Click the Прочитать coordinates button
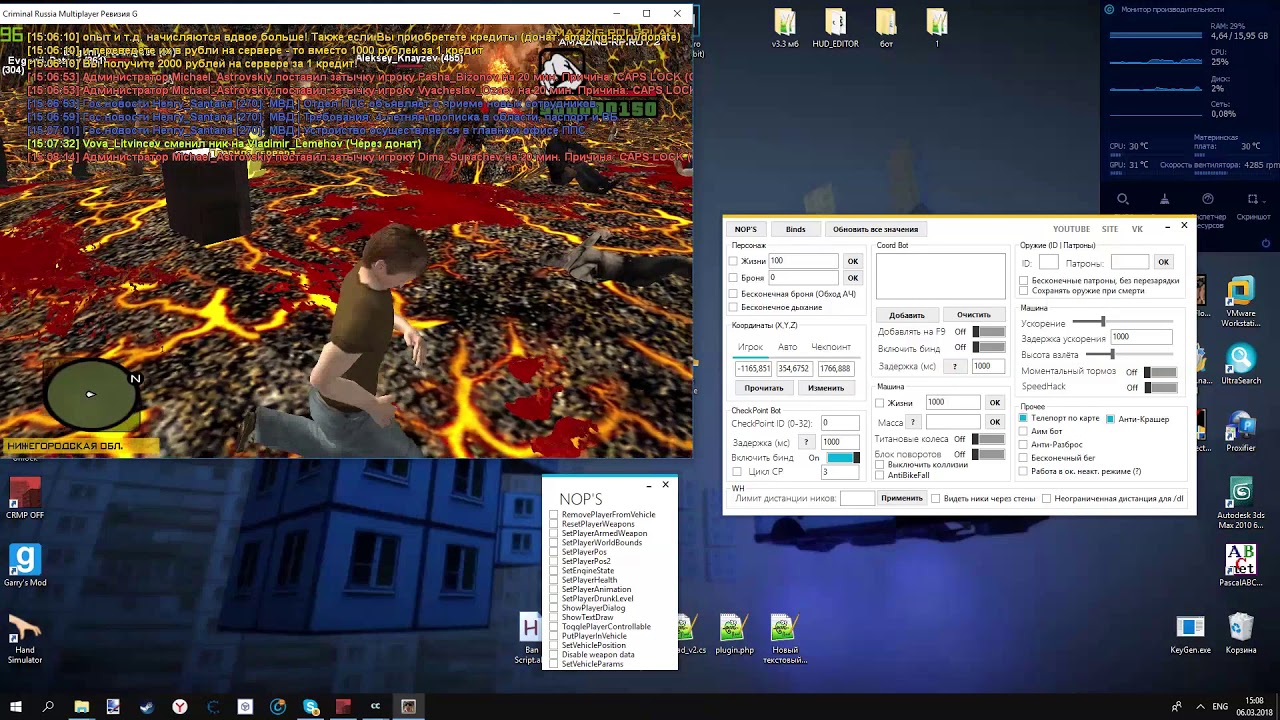Screen dimensions: 1280x720 [764, 388]
